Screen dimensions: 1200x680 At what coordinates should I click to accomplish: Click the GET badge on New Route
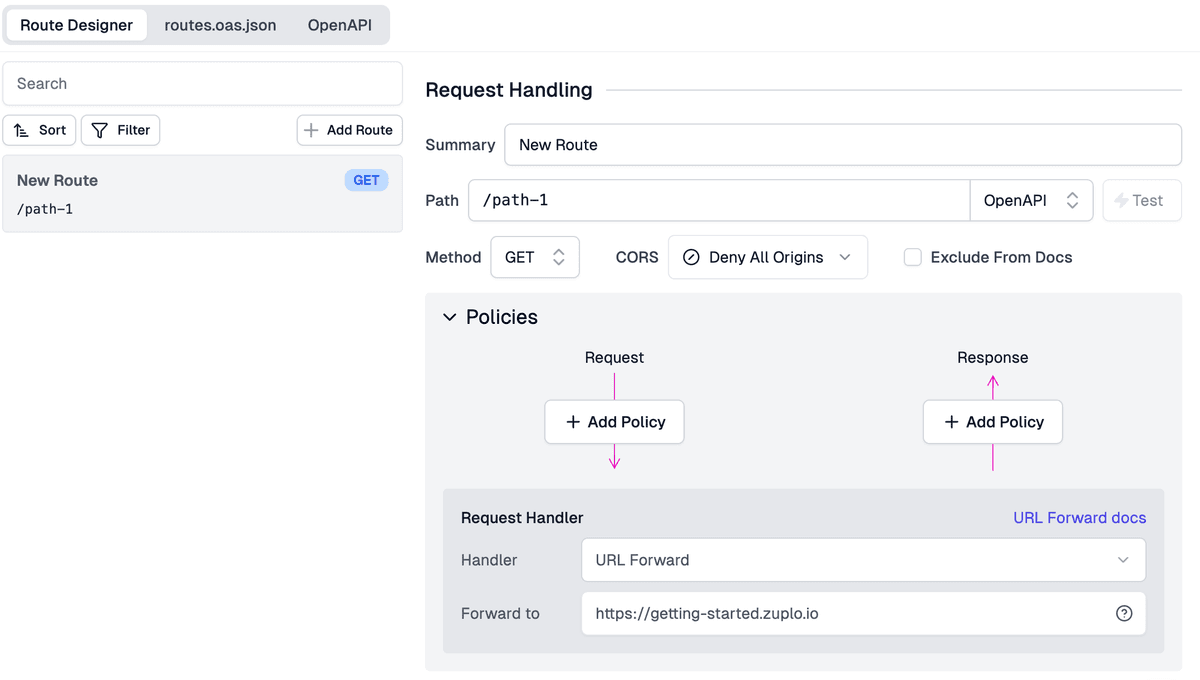366,180
